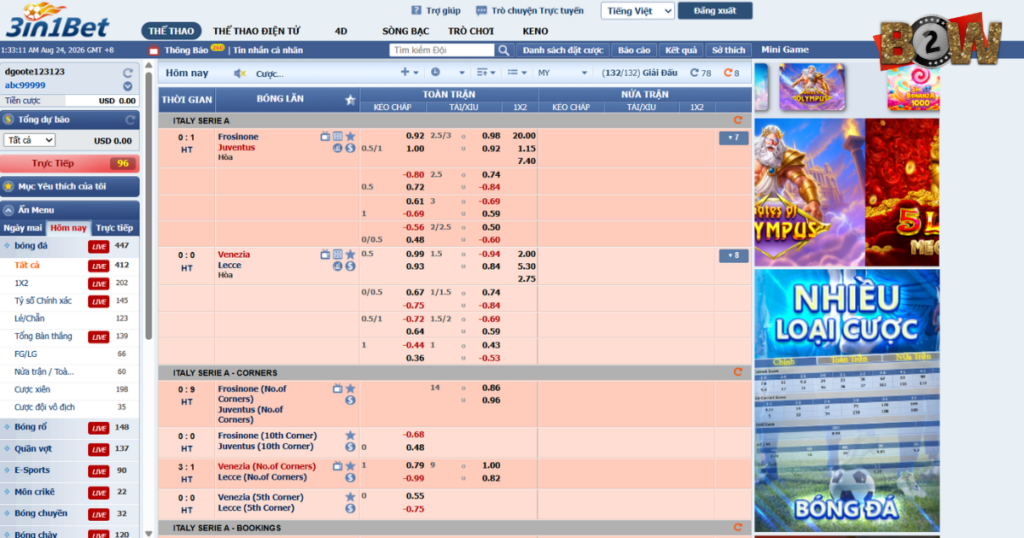This screenshot has width=1024, height=538.
Task: Refresh ITALY SERIE A - BOOKINGS section
Action: (x=738, y=528)
